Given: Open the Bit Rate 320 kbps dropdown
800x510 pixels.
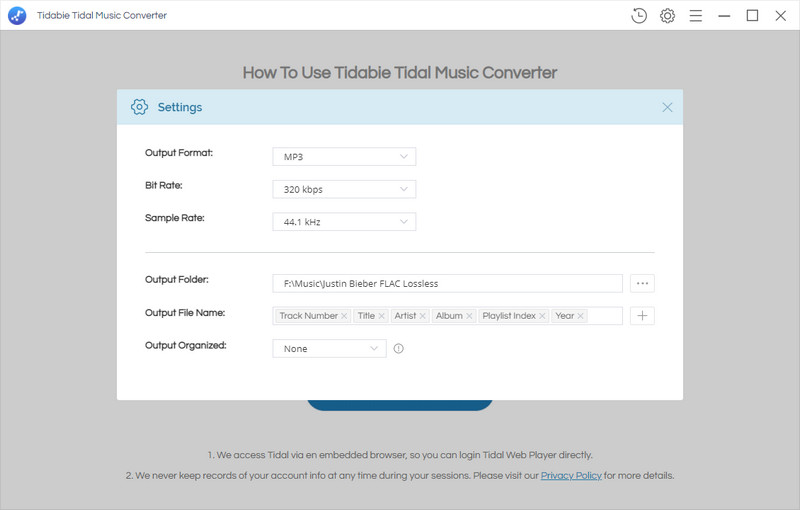Looking at the screenshot, I should tap(344, 189).
